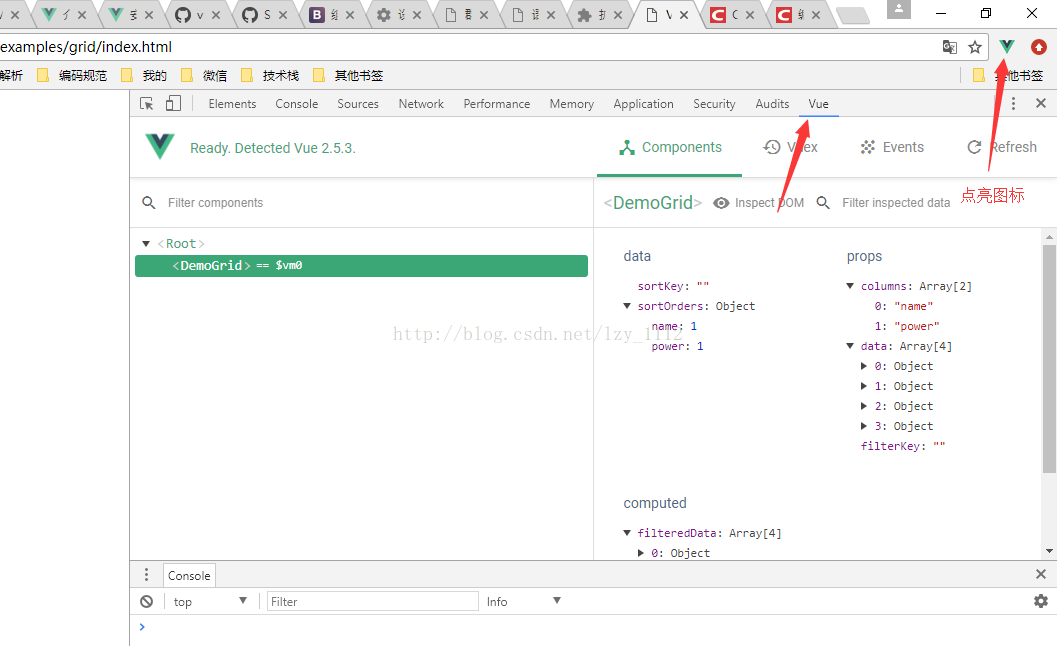The width and height of the screenshot is (1057, 646).
Task: Open the 微信 bookmark folder
Action: coord(204,76)
